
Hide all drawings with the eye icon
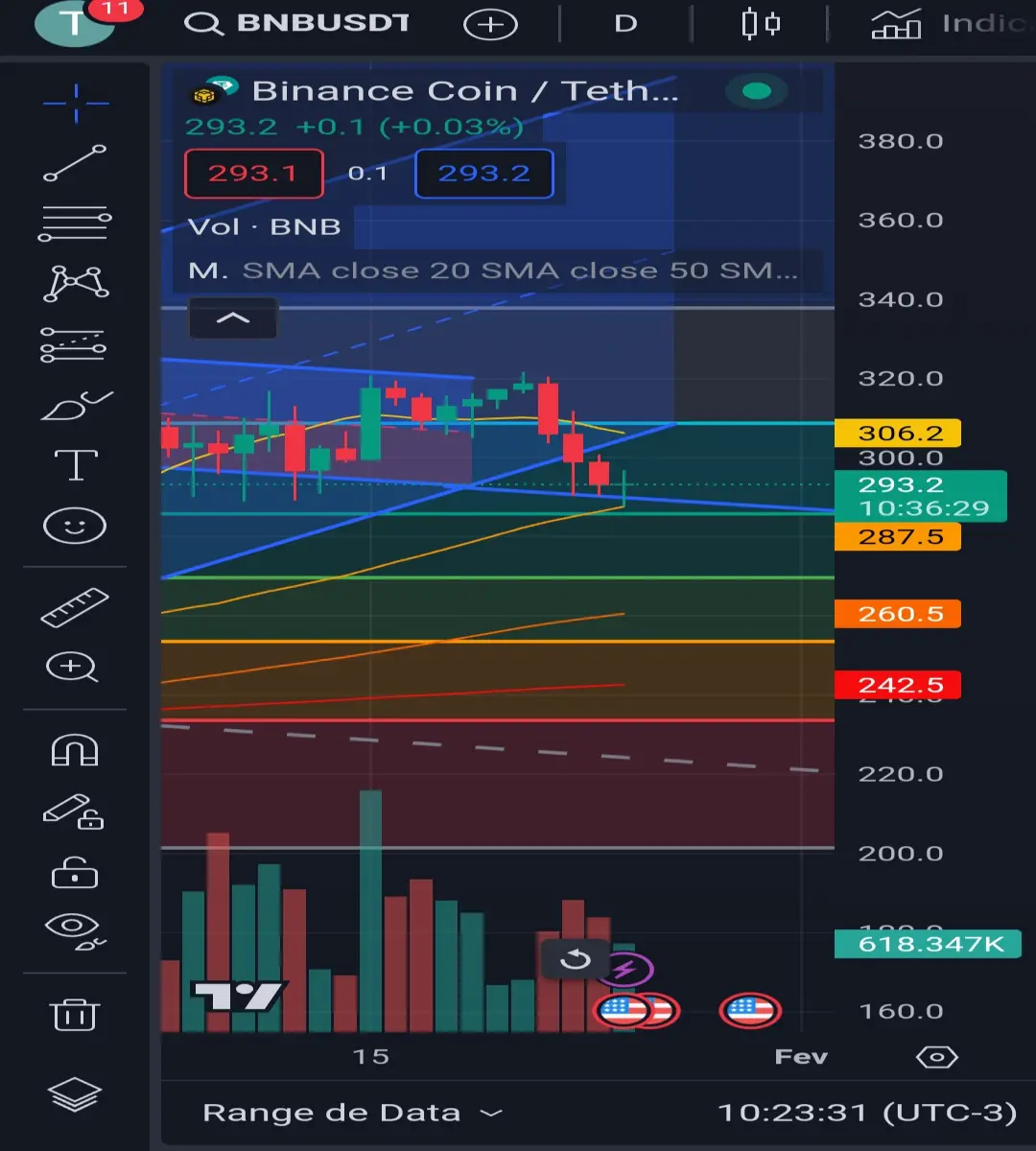pyautogui.click(x=75, y=932)
